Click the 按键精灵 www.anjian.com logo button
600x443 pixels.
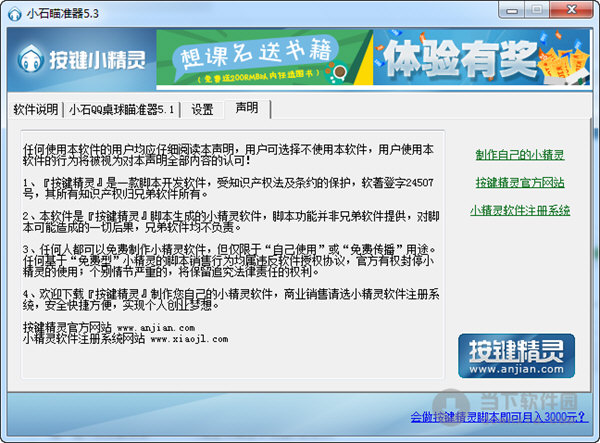click(x=516, y=356)
